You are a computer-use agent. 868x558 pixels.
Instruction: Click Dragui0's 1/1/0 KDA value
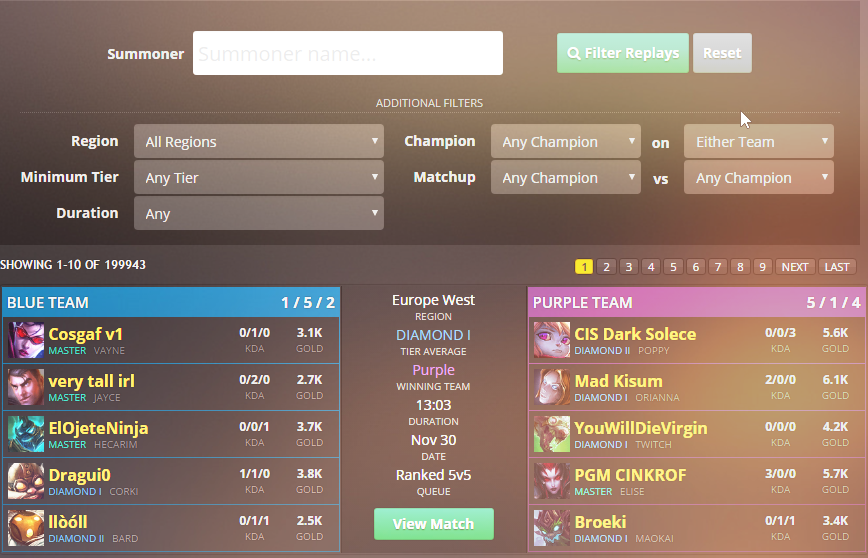point(255,474)
